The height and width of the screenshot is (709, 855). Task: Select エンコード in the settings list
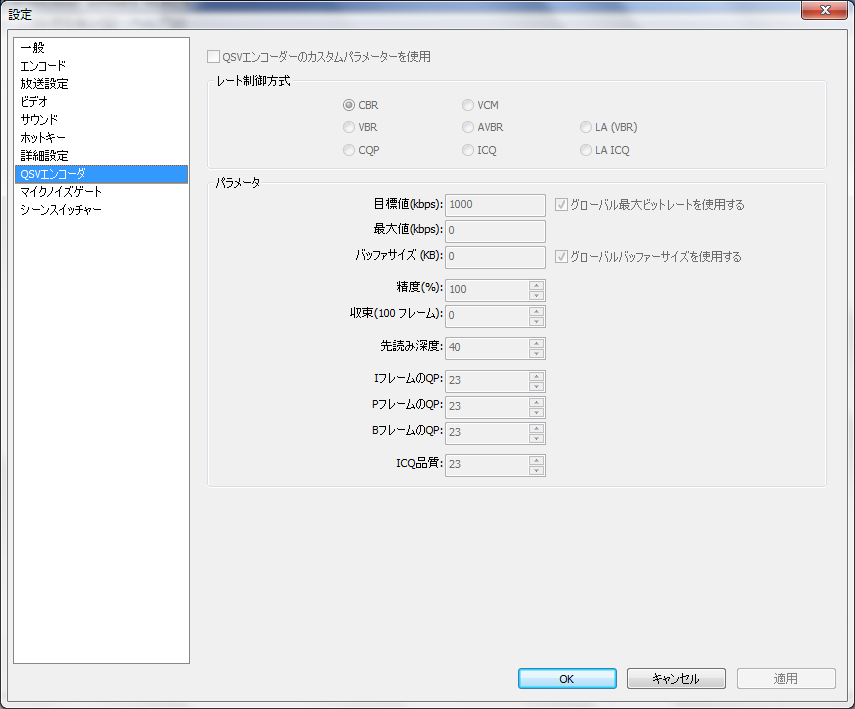(x=101, y=66)
